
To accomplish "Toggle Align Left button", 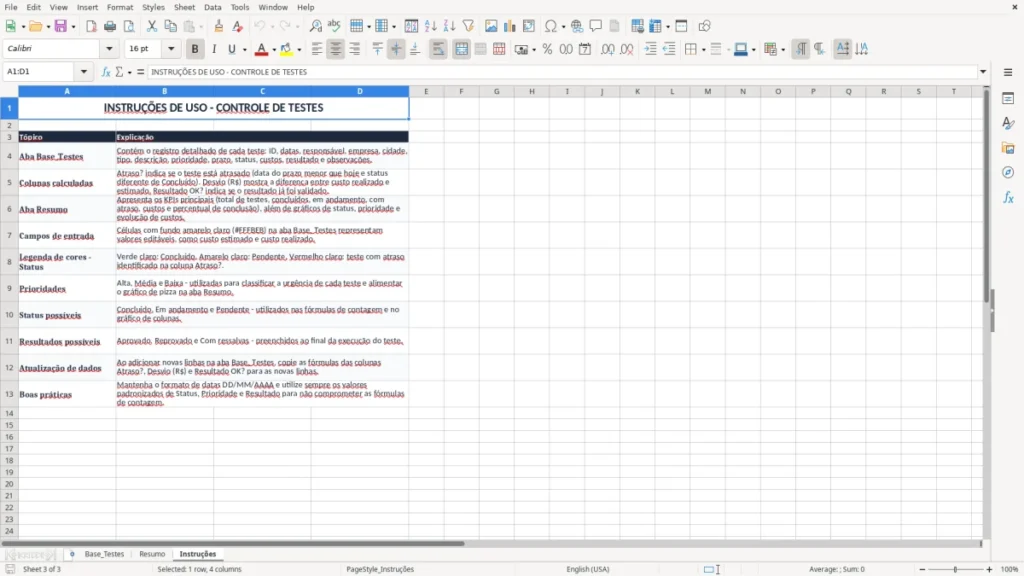I will click(x=317, y=49).
